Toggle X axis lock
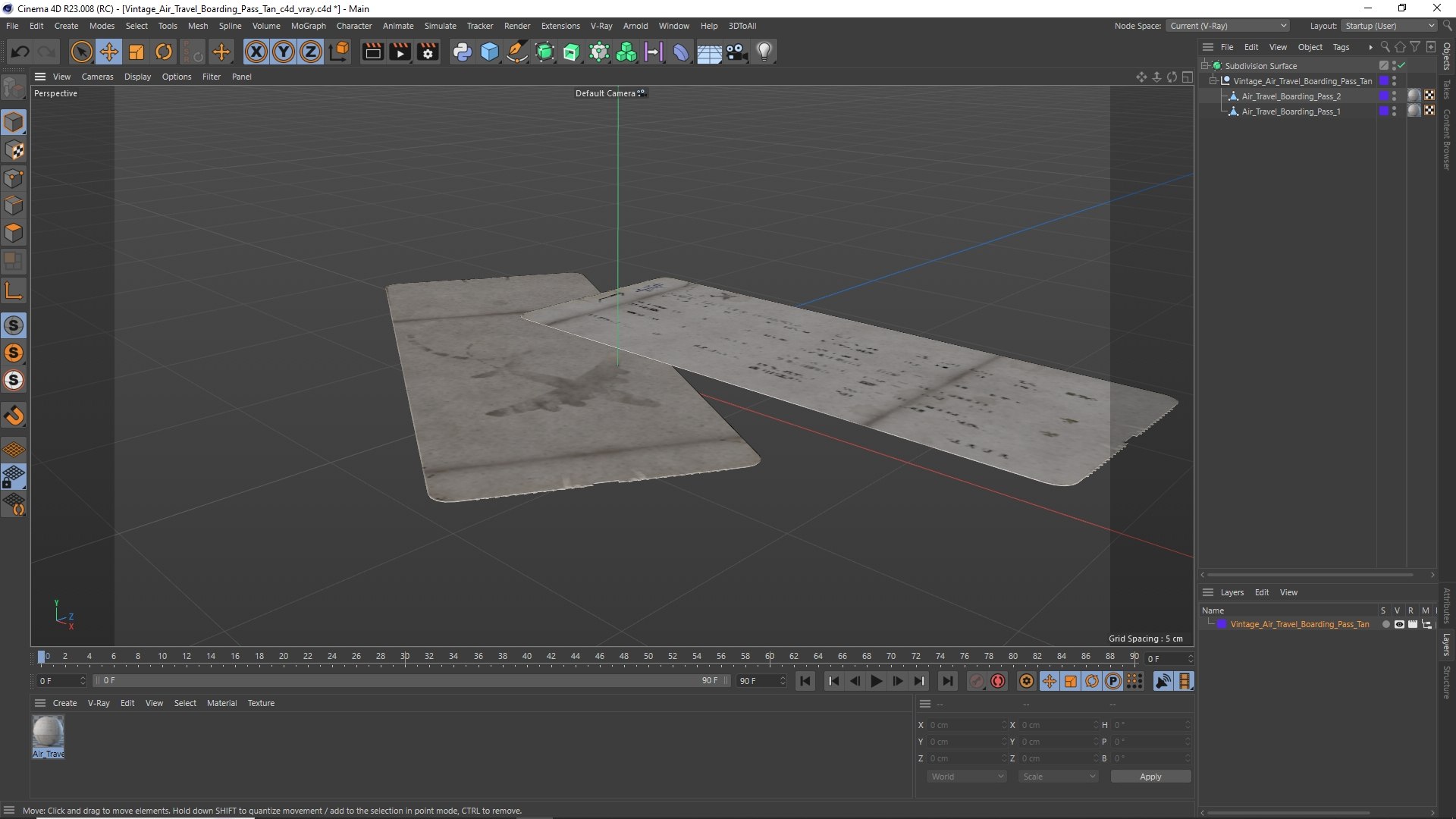 pos(256,52)
